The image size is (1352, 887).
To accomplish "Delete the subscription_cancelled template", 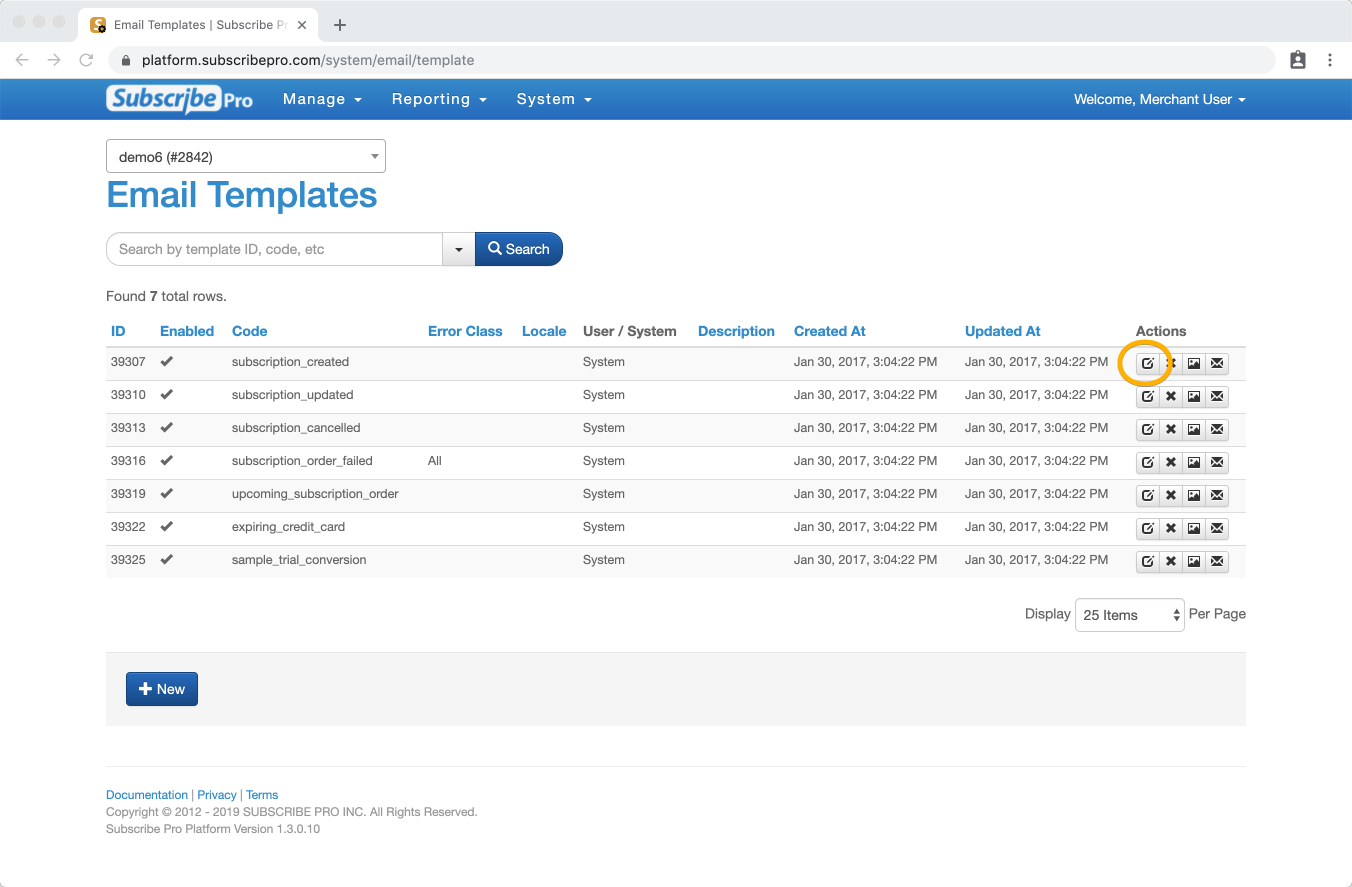I will click(1171, 430).
